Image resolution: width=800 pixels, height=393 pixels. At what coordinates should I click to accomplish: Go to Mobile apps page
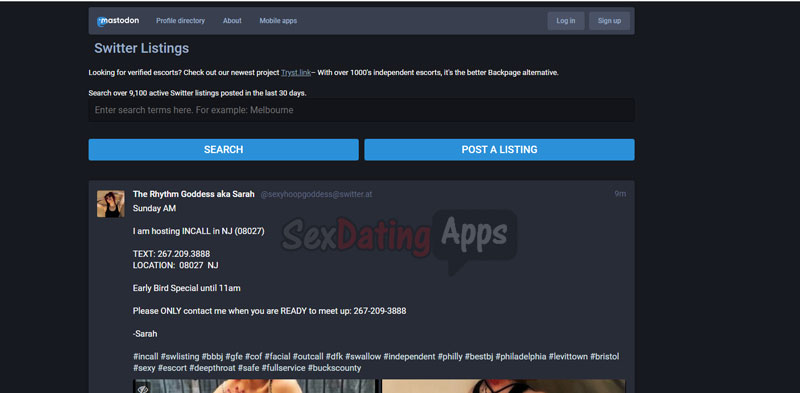point(278,21)
